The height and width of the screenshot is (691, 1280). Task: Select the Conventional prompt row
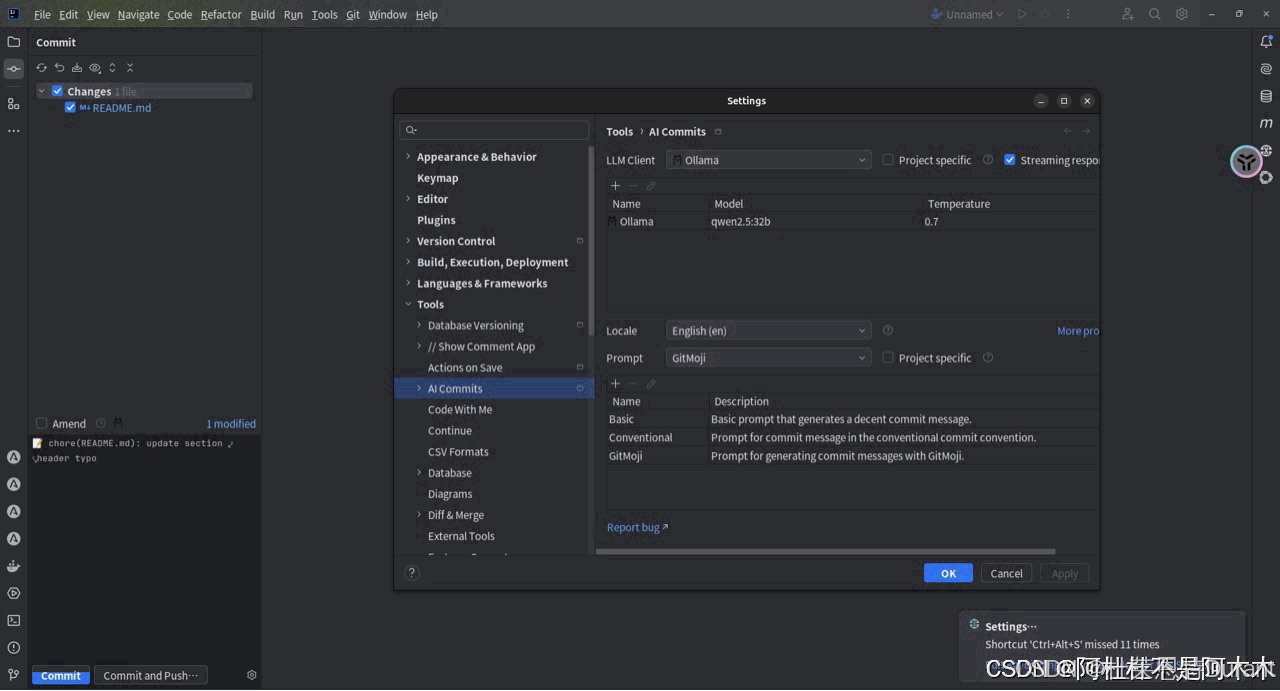click(852, 438)
